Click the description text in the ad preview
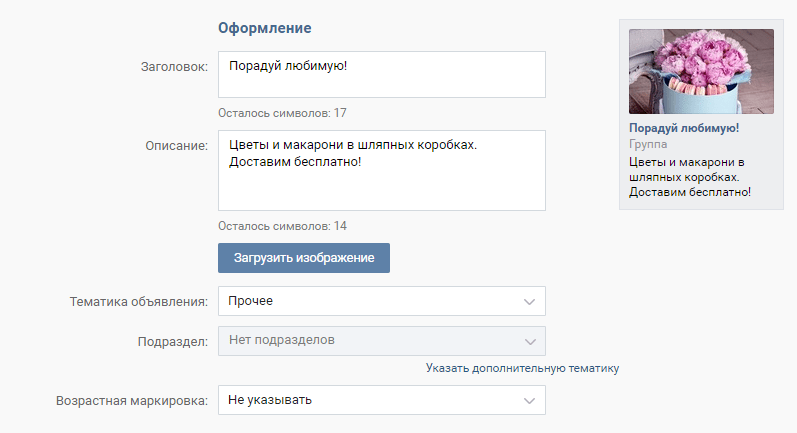Image resolution: width=797 pixels, height=433 pixels. point(690,176)
